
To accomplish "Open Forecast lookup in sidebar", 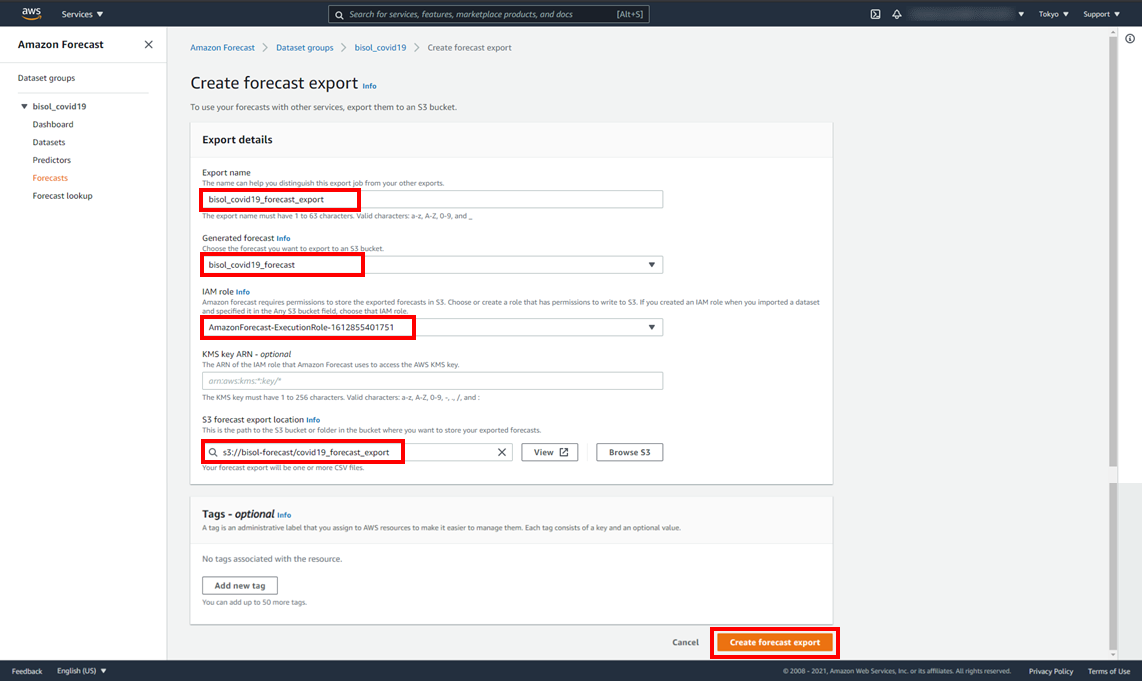I will tap(62, 196).
